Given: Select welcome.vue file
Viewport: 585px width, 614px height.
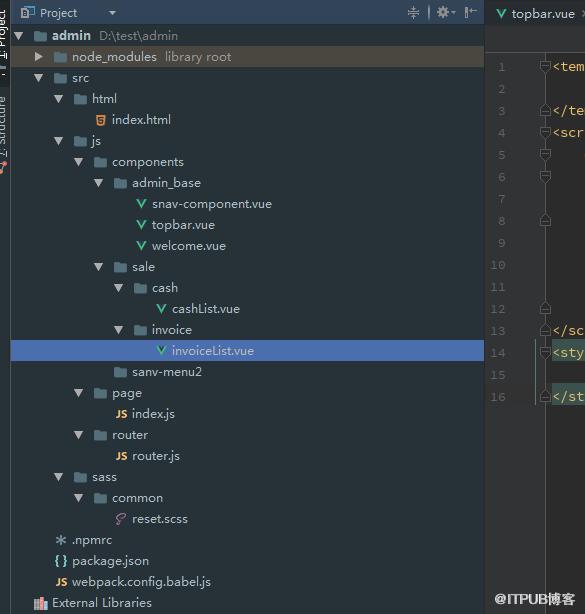Looking at the screenshot, I should (x=189, y=246).
